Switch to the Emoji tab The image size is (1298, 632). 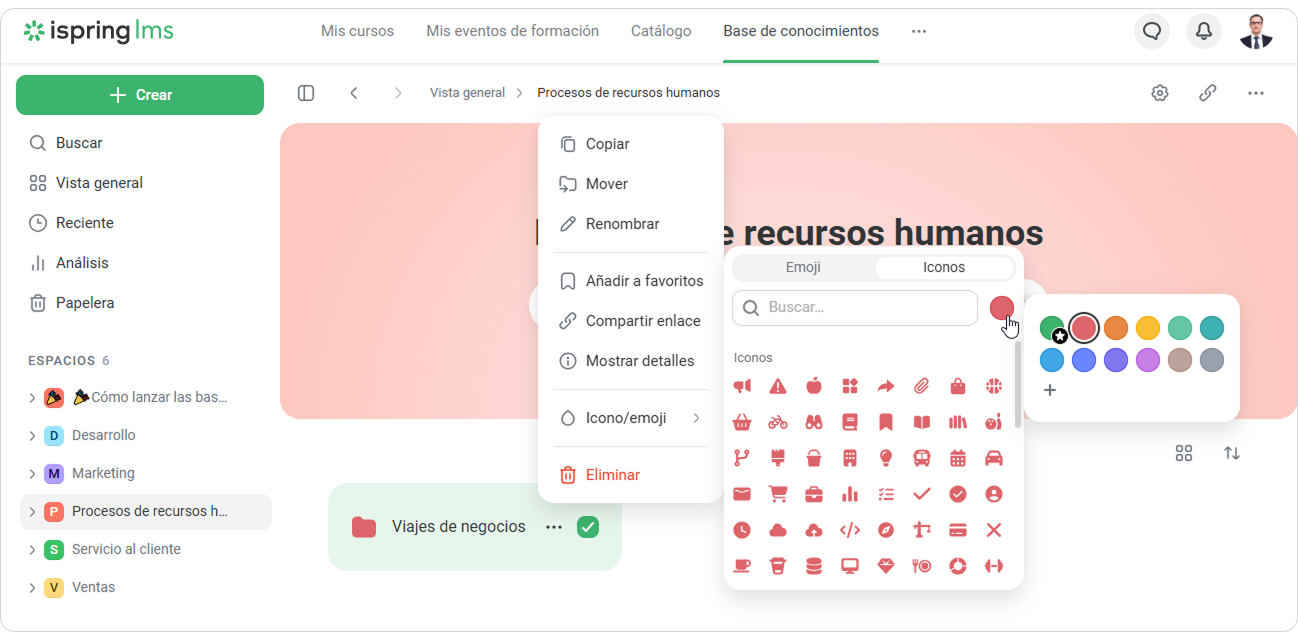click(x=803, y=267)
